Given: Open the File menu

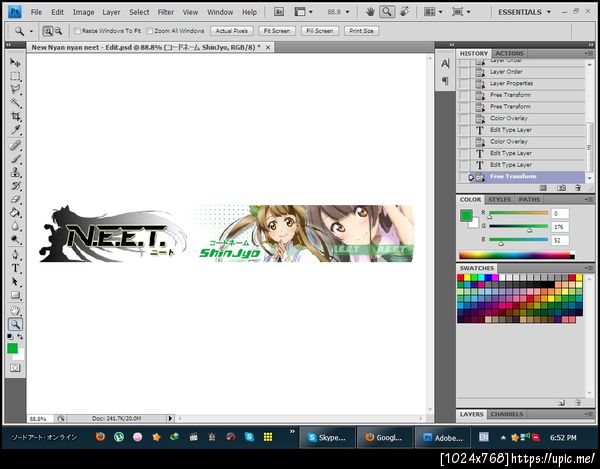Looking at the screenshot, I should (x=36, y=12).
